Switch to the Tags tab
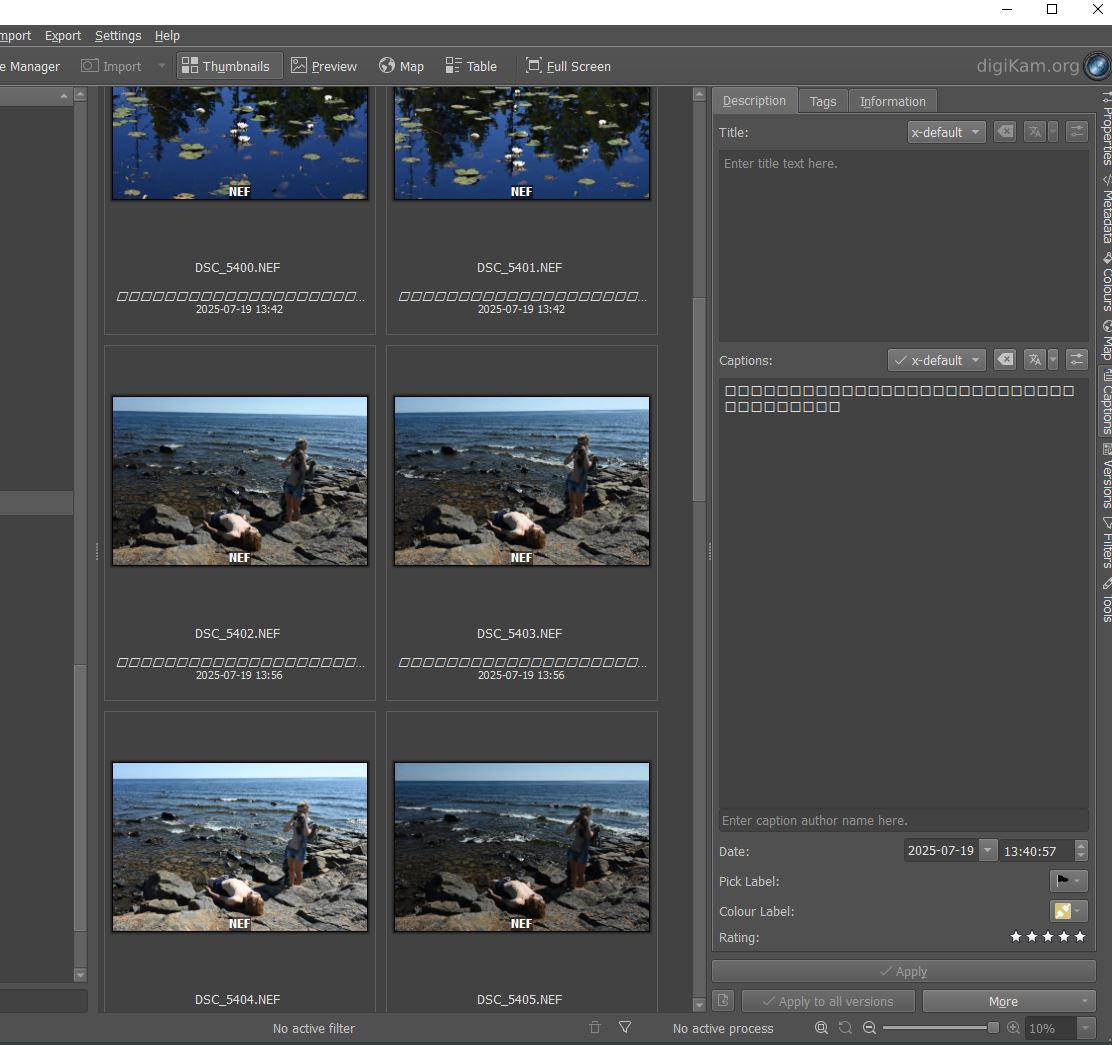 pos(823,101)
